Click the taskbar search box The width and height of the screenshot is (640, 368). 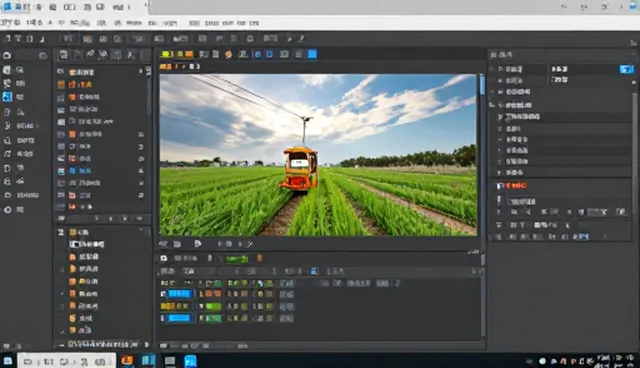coord(67,361)
